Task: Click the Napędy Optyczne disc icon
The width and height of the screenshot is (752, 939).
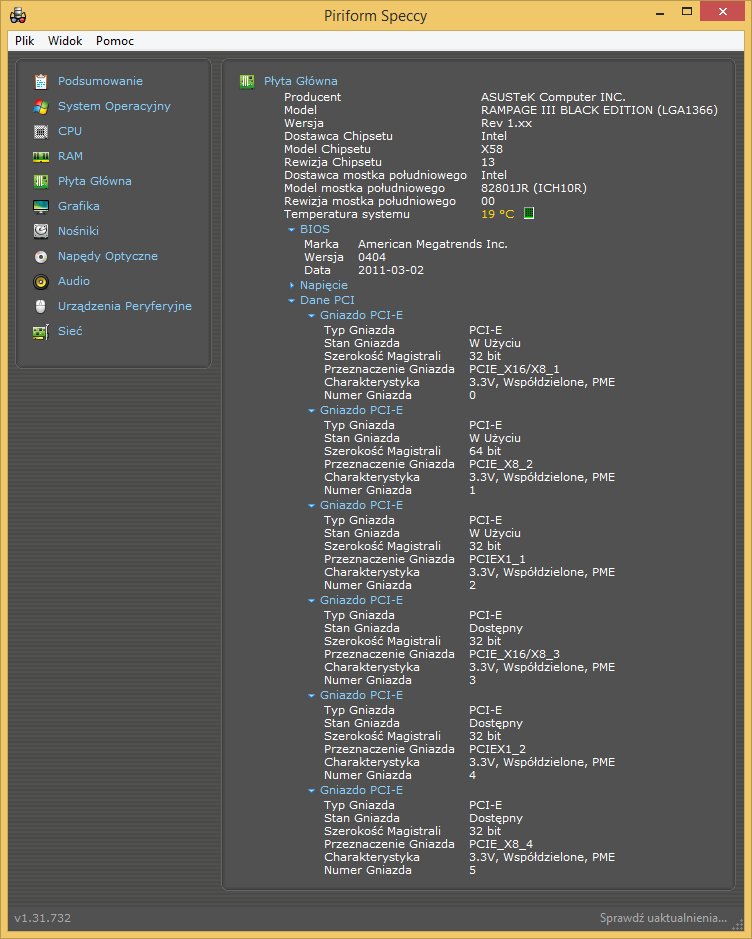Action: coord(41,257)
